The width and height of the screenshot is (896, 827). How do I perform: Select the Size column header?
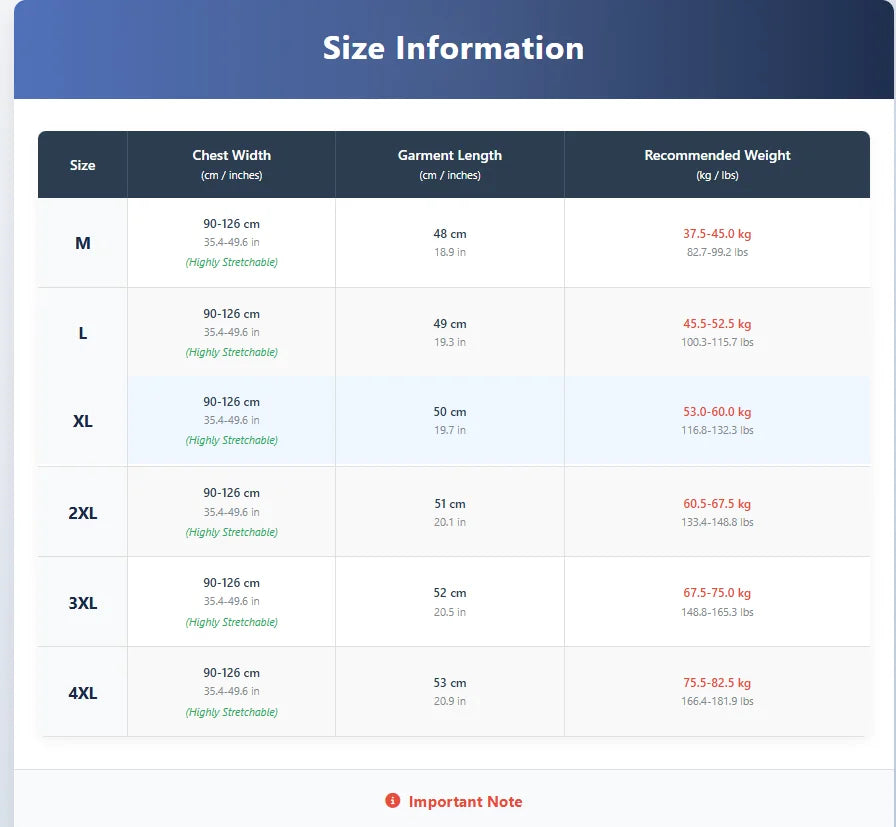pyautogui.click(x=83, y=165)
